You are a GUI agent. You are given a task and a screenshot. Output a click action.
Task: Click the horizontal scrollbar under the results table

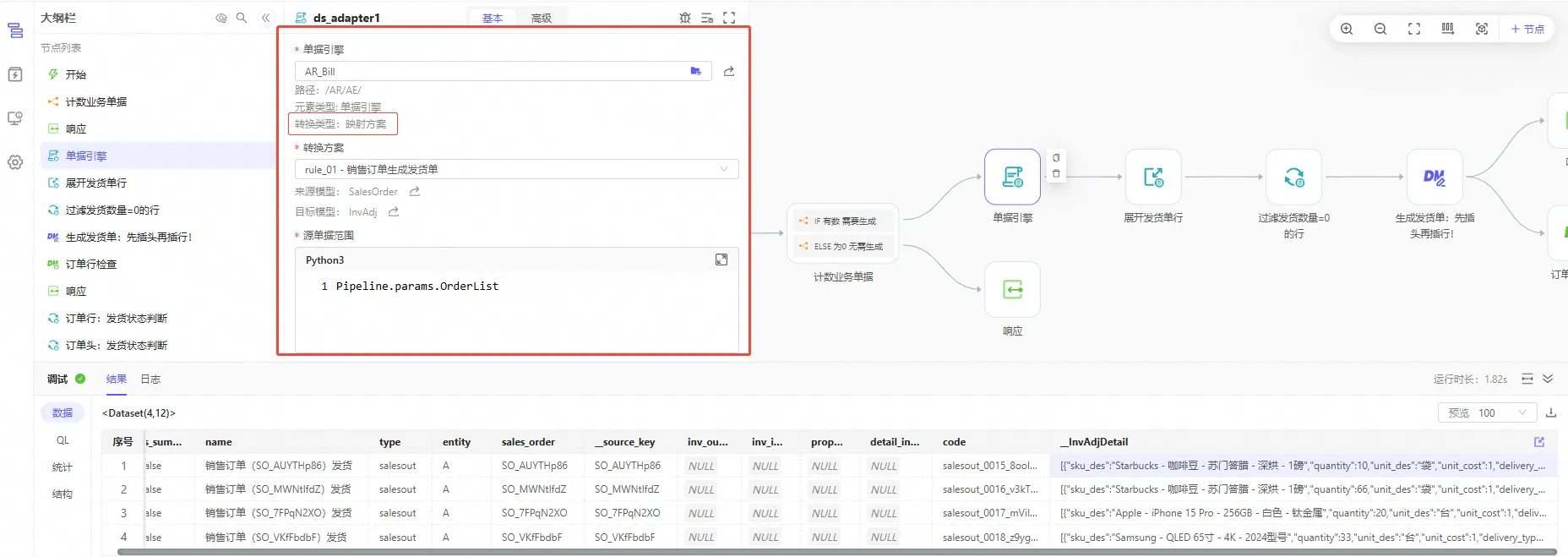(x=836, y=553)
